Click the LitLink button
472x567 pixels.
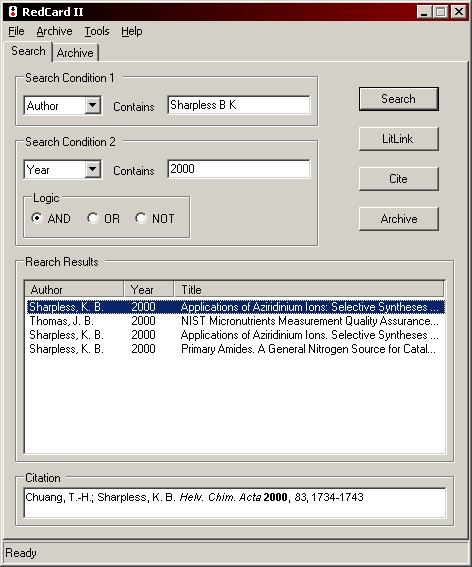coord(399,139)
